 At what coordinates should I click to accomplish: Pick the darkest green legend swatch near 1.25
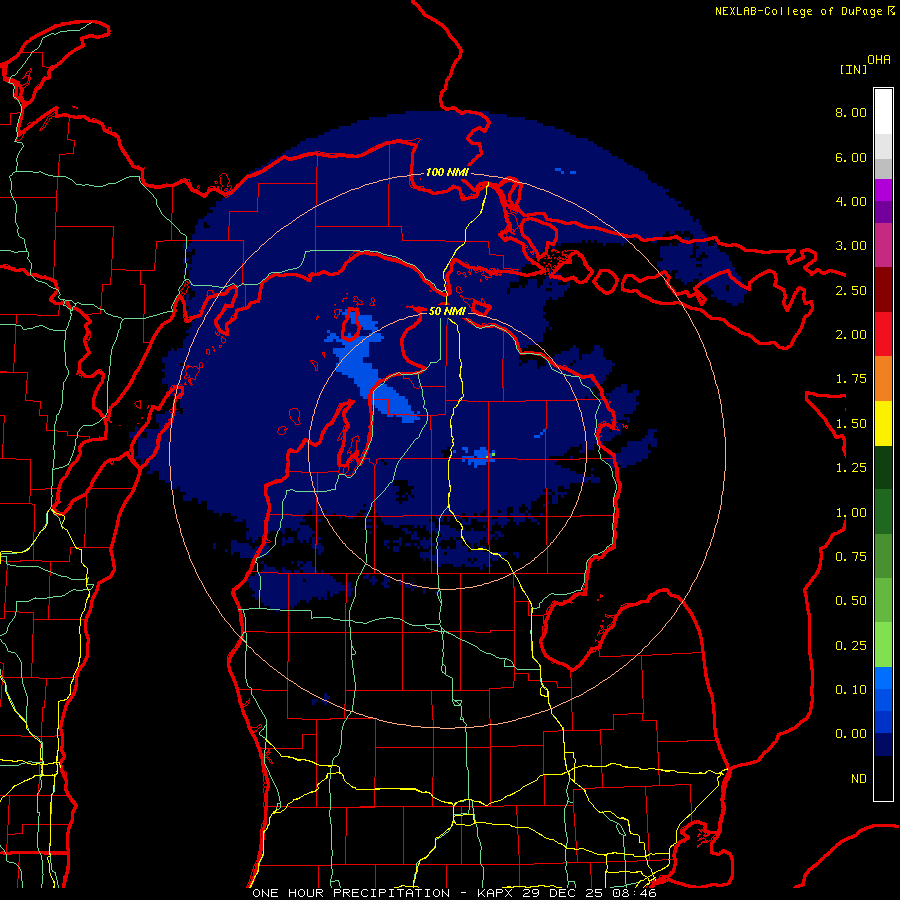pos(883,468)
